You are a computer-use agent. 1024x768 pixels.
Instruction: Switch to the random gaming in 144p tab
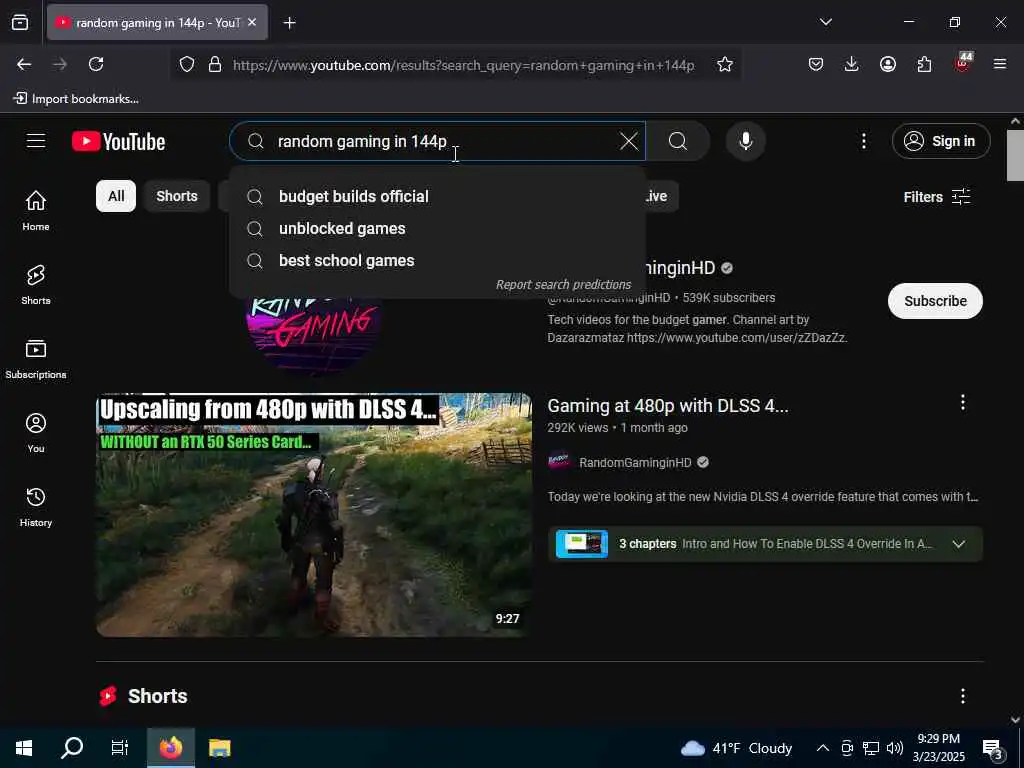tap(157, 23)
